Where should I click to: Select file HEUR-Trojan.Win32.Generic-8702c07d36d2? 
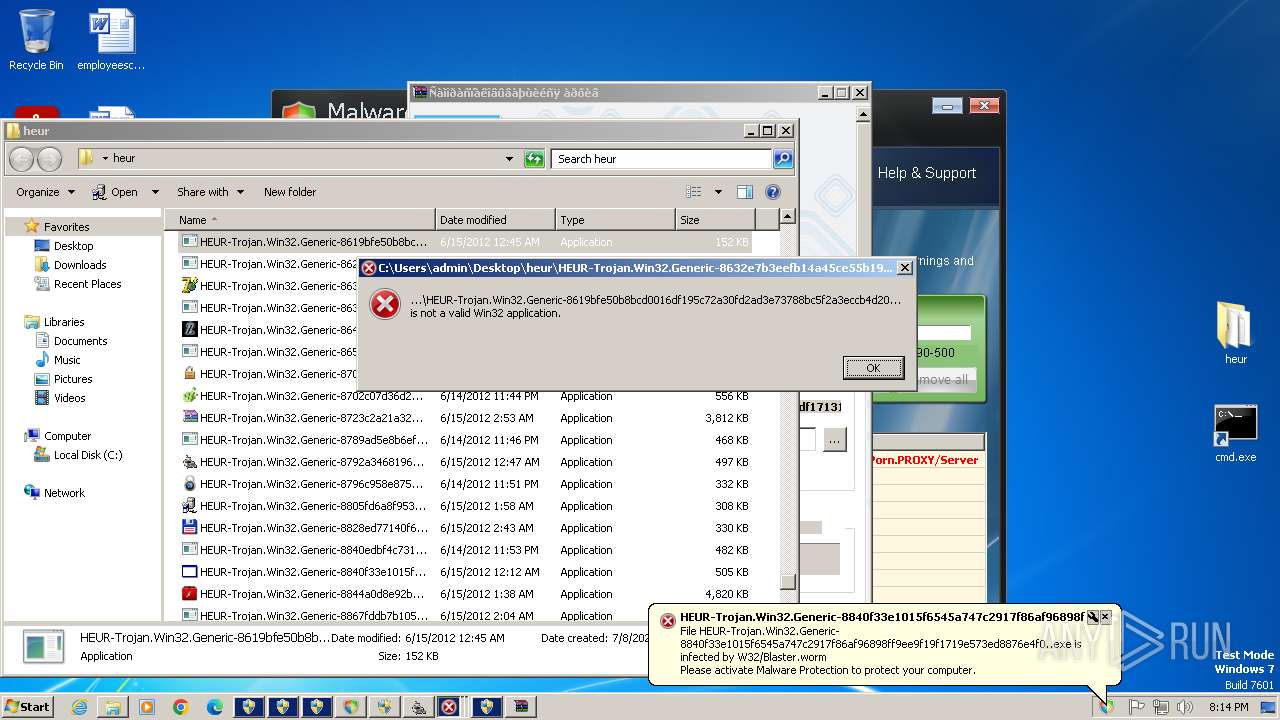pyautogui.click(x=465, y=396)
